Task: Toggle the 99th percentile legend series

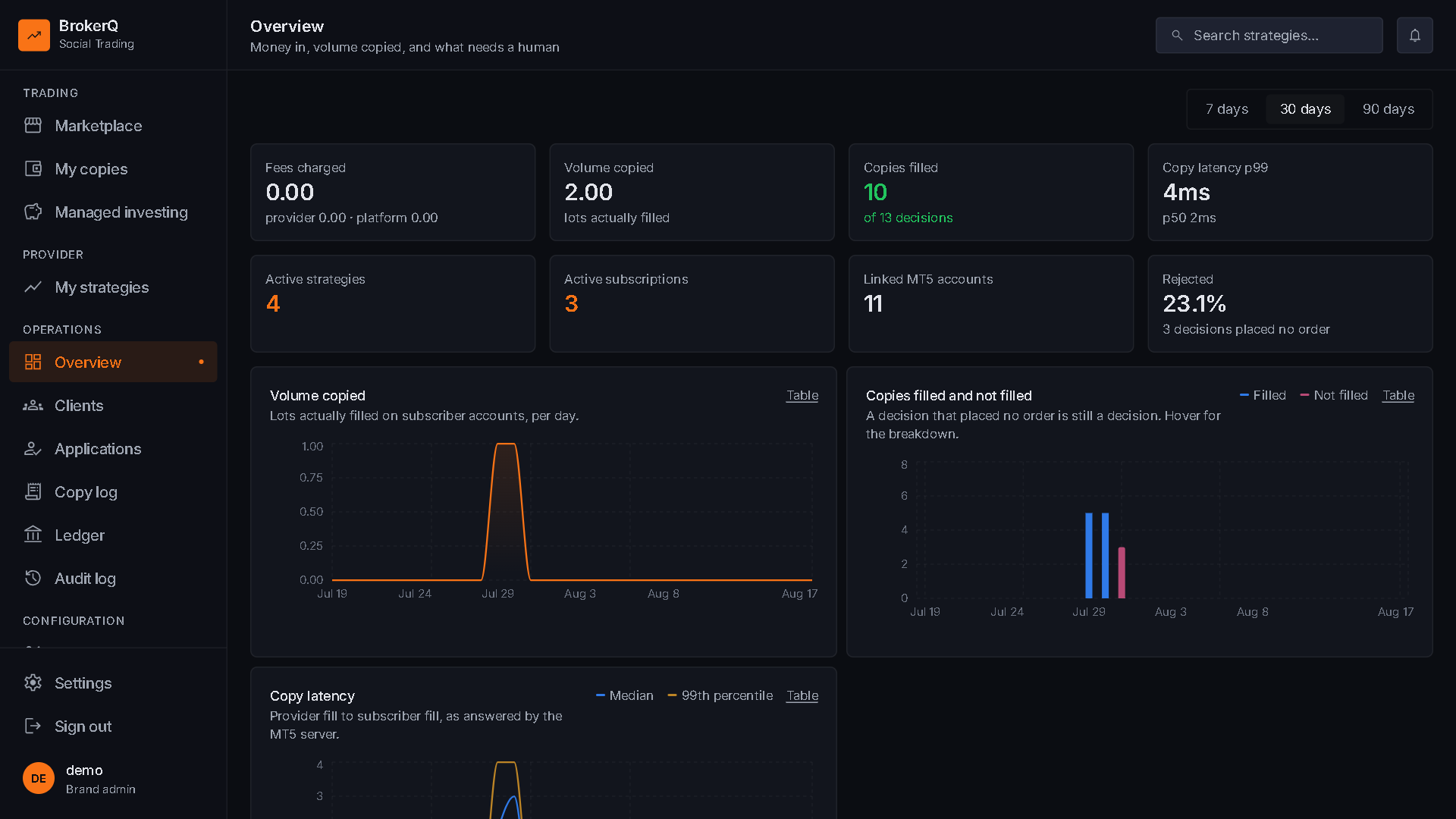Action: point(720,695)
